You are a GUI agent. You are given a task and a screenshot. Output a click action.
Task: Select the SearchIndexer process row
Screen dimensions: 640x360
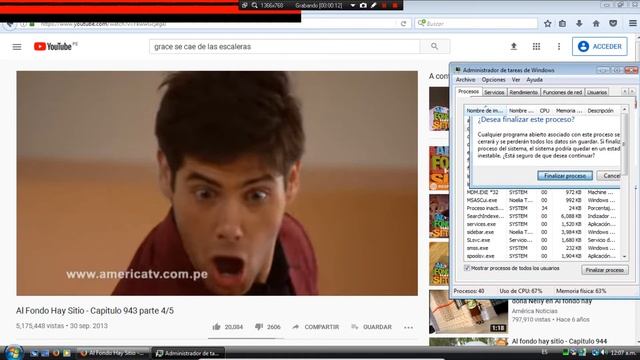[x=542, y=216]
